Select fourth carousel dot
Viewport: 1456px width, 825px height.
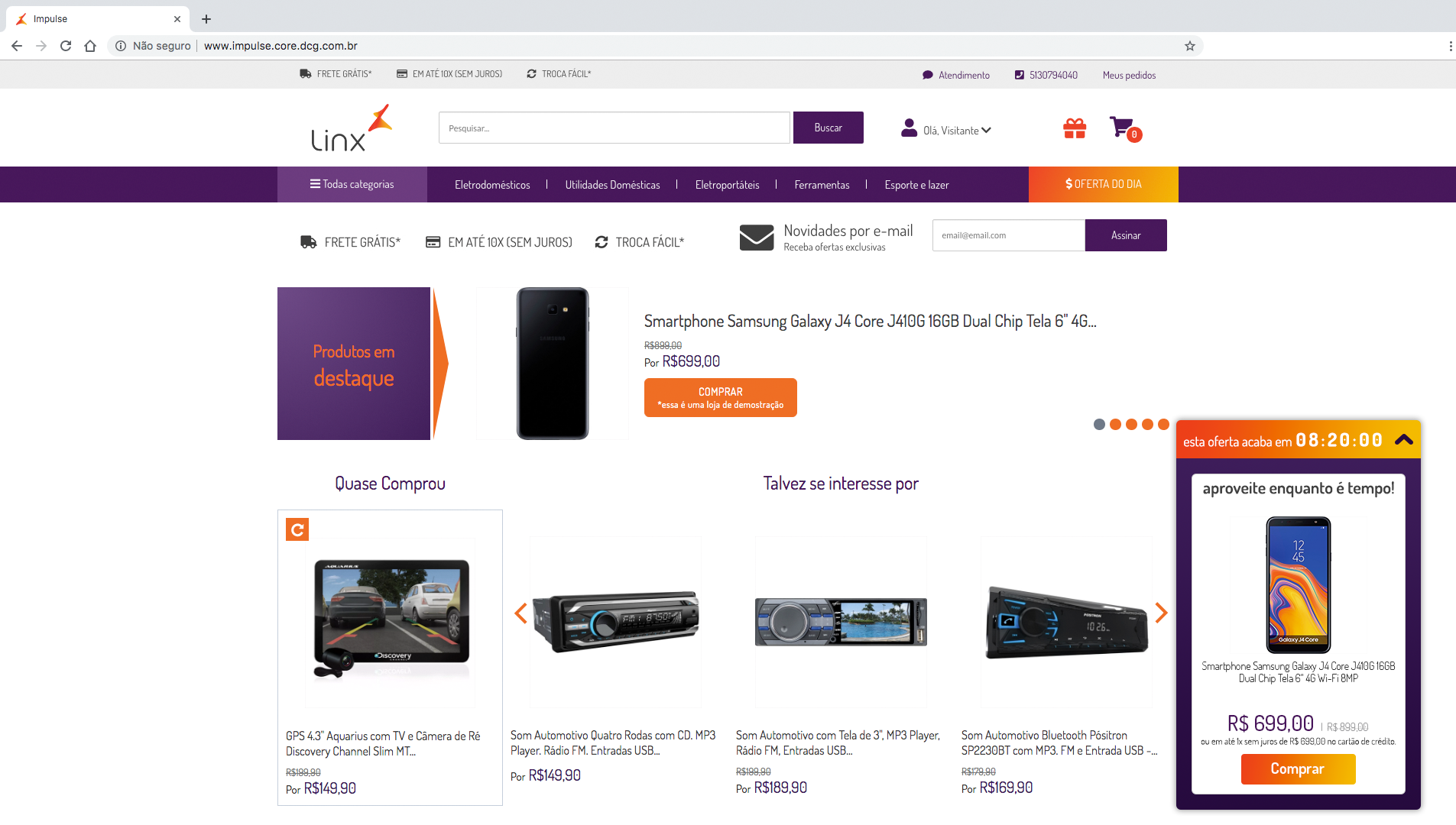coord(1147,424)
